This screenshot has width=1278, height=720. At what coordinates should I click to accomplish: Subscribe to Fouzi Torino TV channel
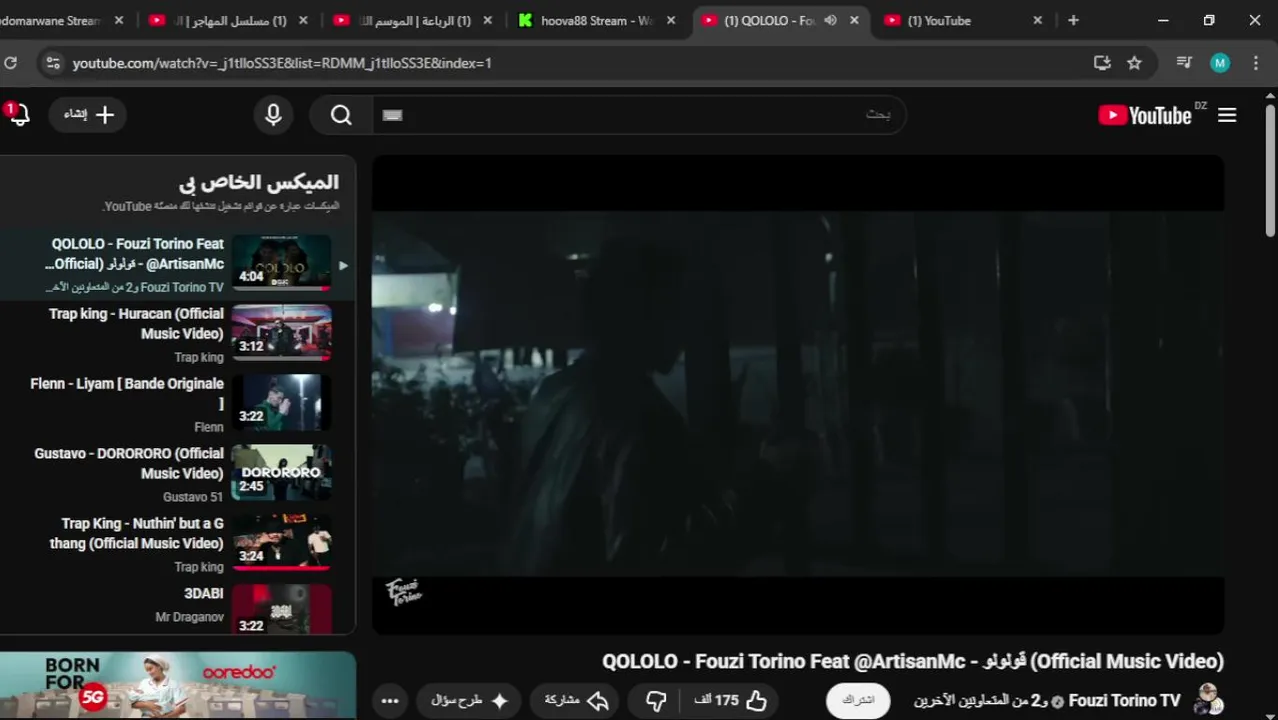(858, 700)
